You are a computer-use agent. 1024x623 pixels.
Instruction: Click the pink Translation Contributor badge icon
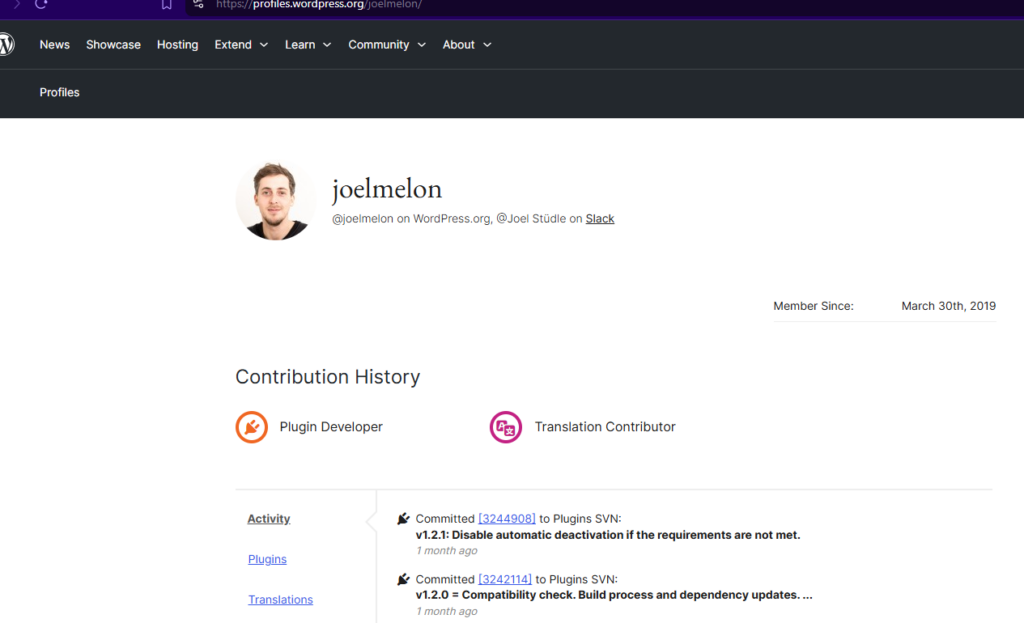tap(506, 427)
